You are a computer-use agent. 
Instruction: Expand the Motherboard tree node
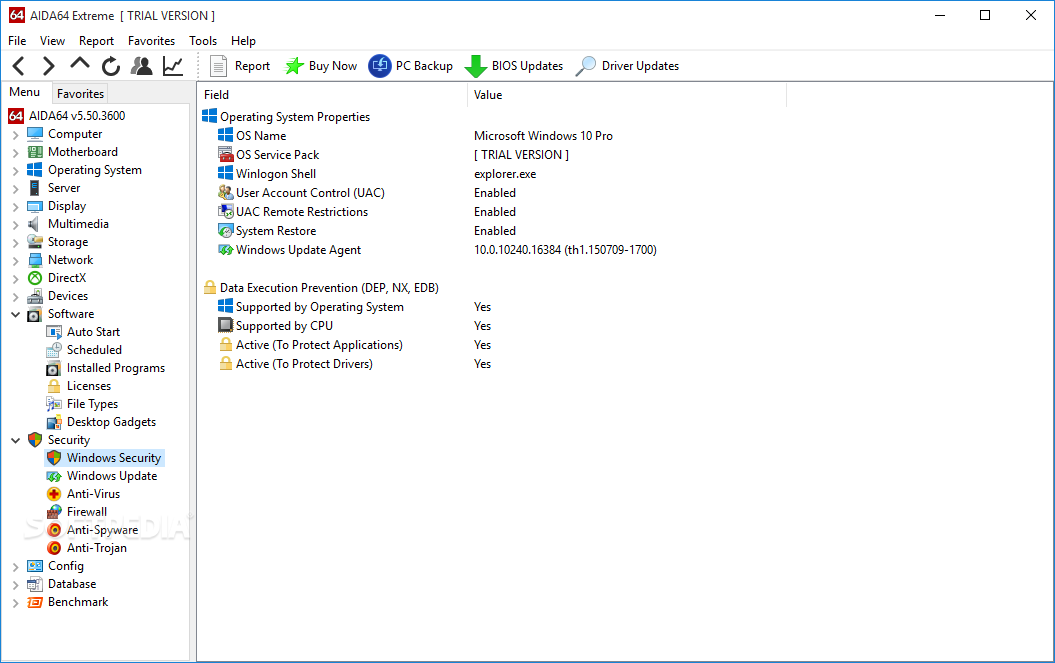[15, 153]
